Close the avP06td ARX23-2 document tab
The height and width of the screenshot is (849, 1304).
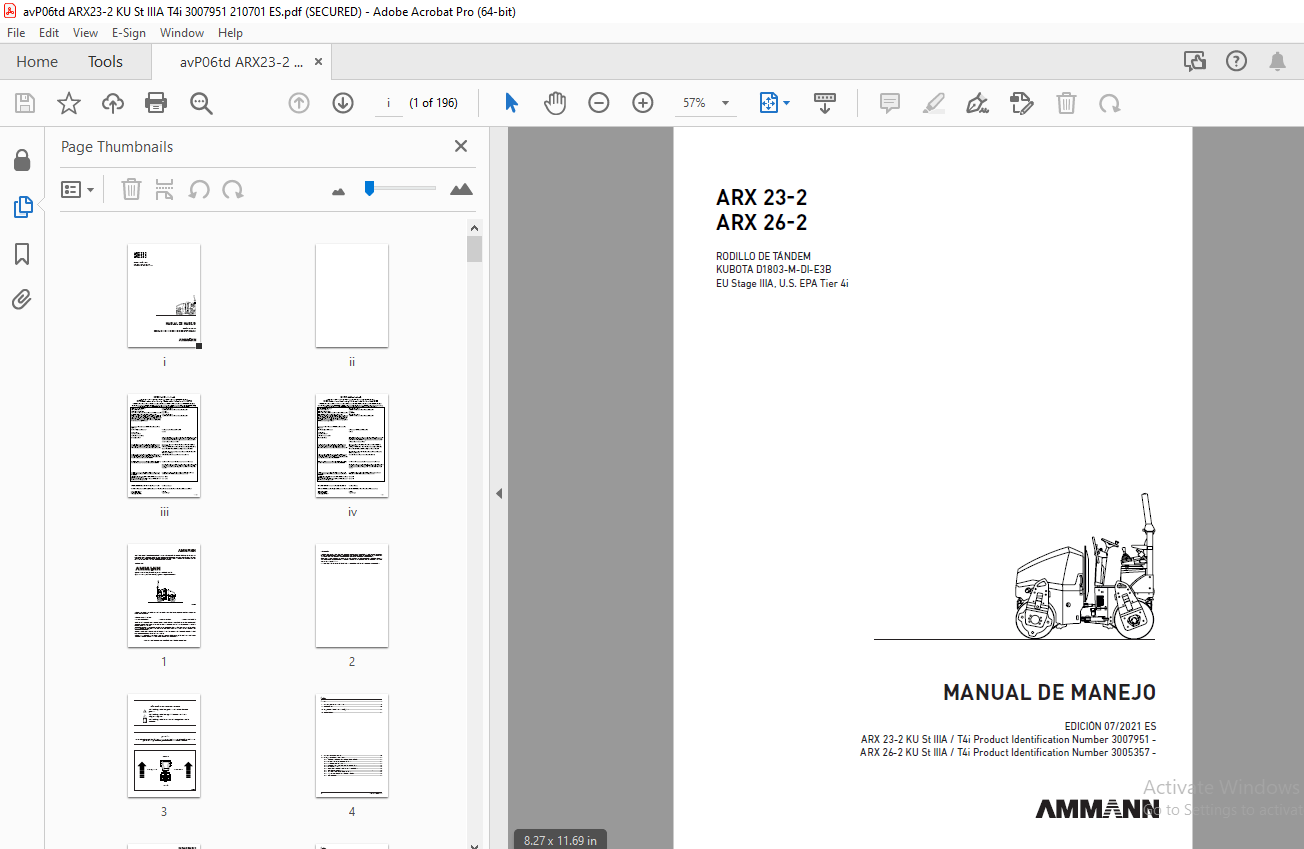click(x=319, y=62)
